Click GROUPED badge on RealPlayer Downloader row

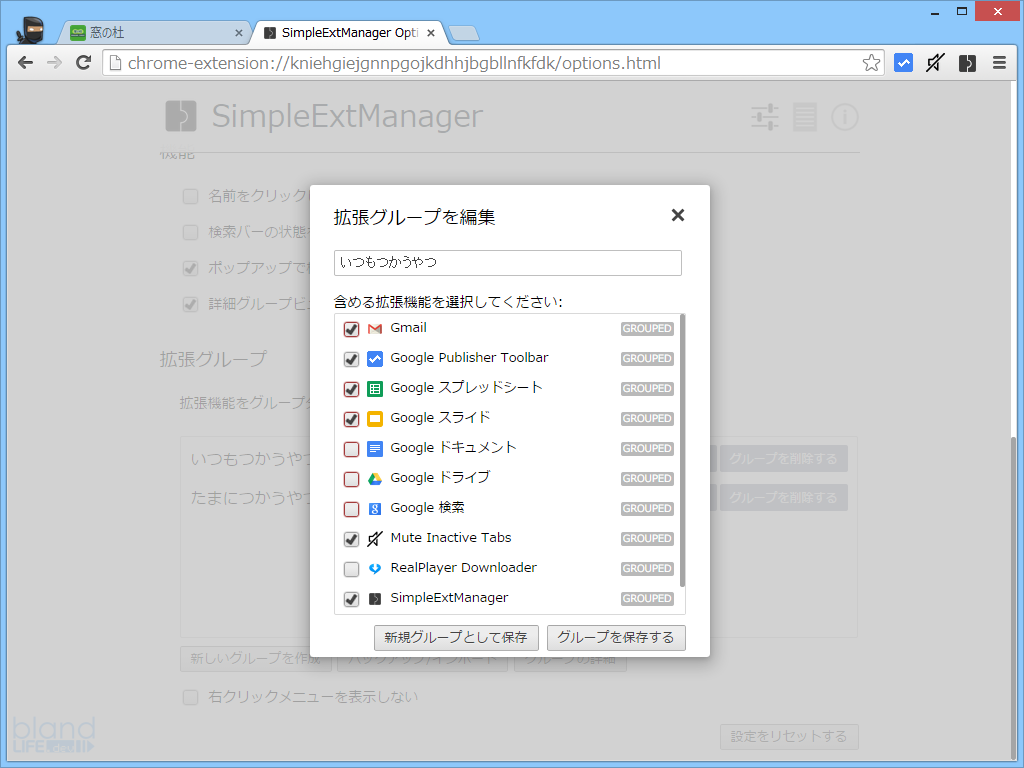tap(647, 568)
